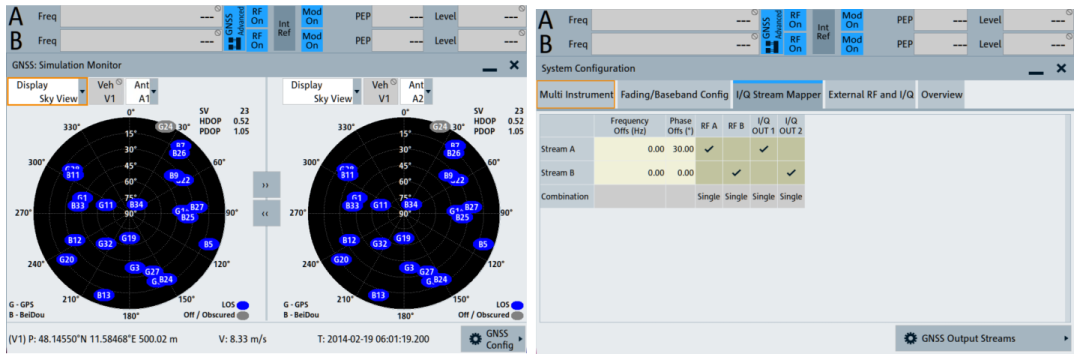Click the Veh V1 selector beside Ant A1
Screen dimensions: 1080x360
point(107,92)
